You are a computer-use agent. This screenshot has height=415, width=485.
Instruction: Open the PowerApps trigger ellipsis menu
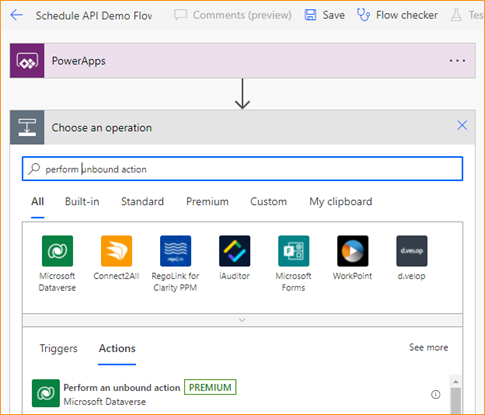click(x=457, y=61)
